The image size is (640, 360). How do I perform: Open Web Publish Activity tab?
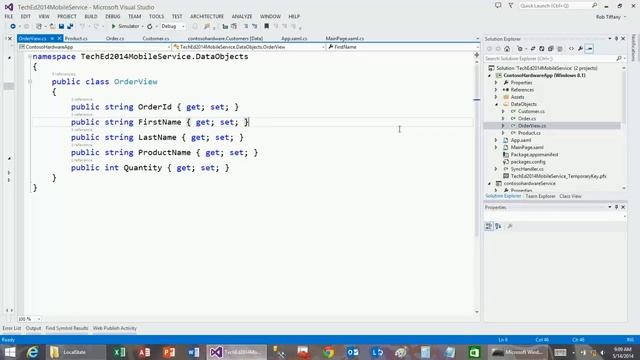115,328
